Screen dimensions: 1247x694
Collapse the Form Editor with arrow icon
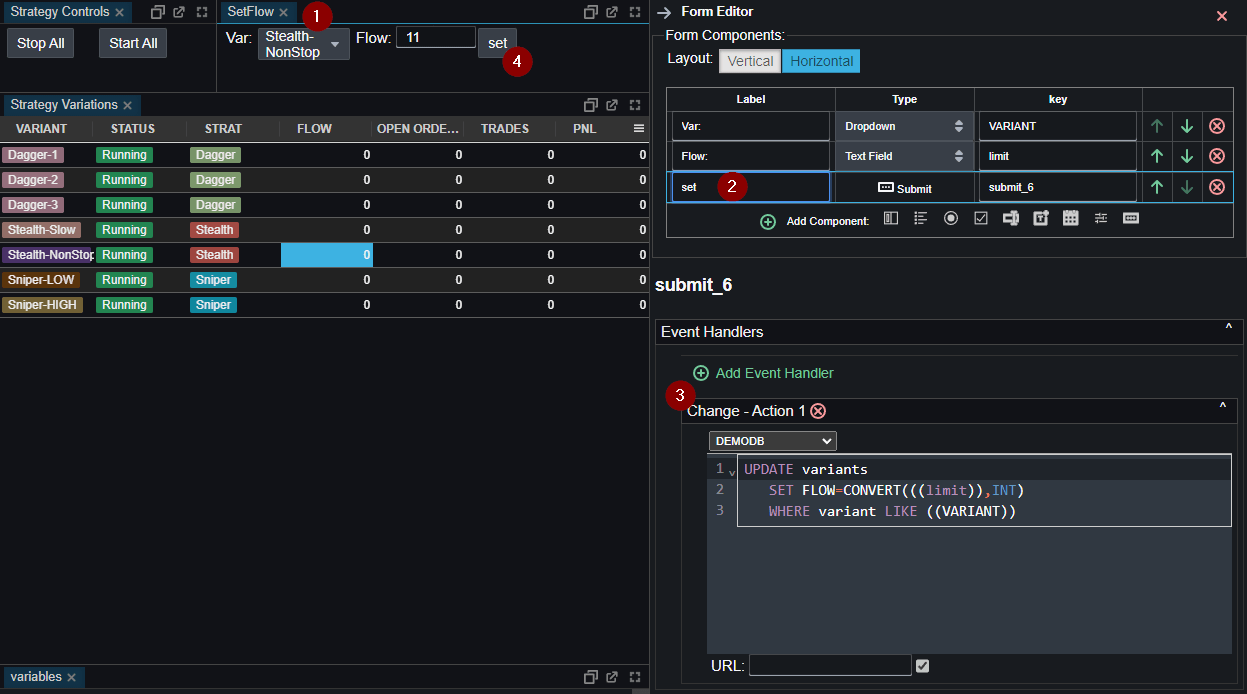pyautogui.click(x=664, y=13)
